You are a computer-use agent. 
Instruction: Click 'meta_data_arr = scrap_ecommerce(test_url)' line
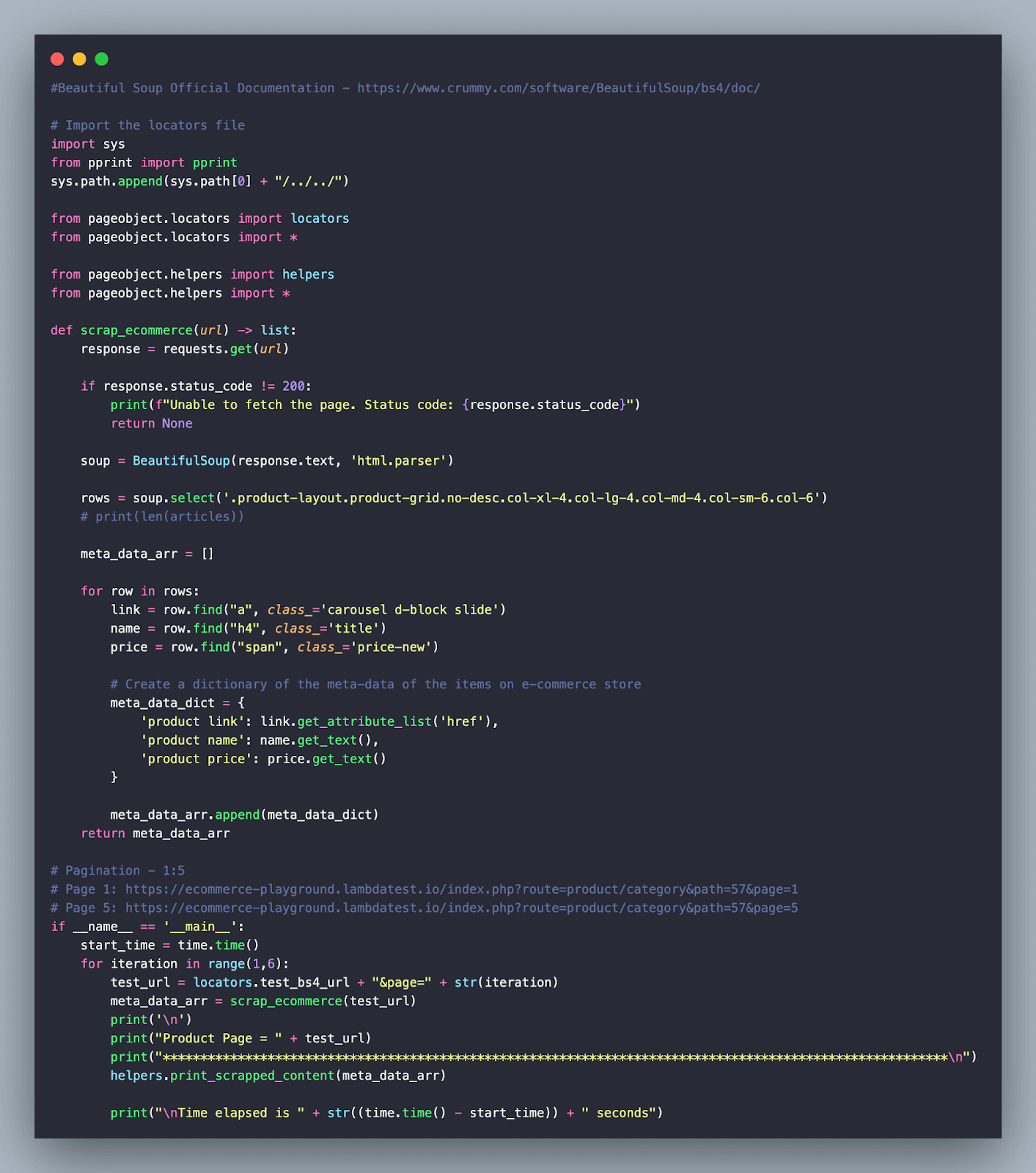(x=263, y=1001)
